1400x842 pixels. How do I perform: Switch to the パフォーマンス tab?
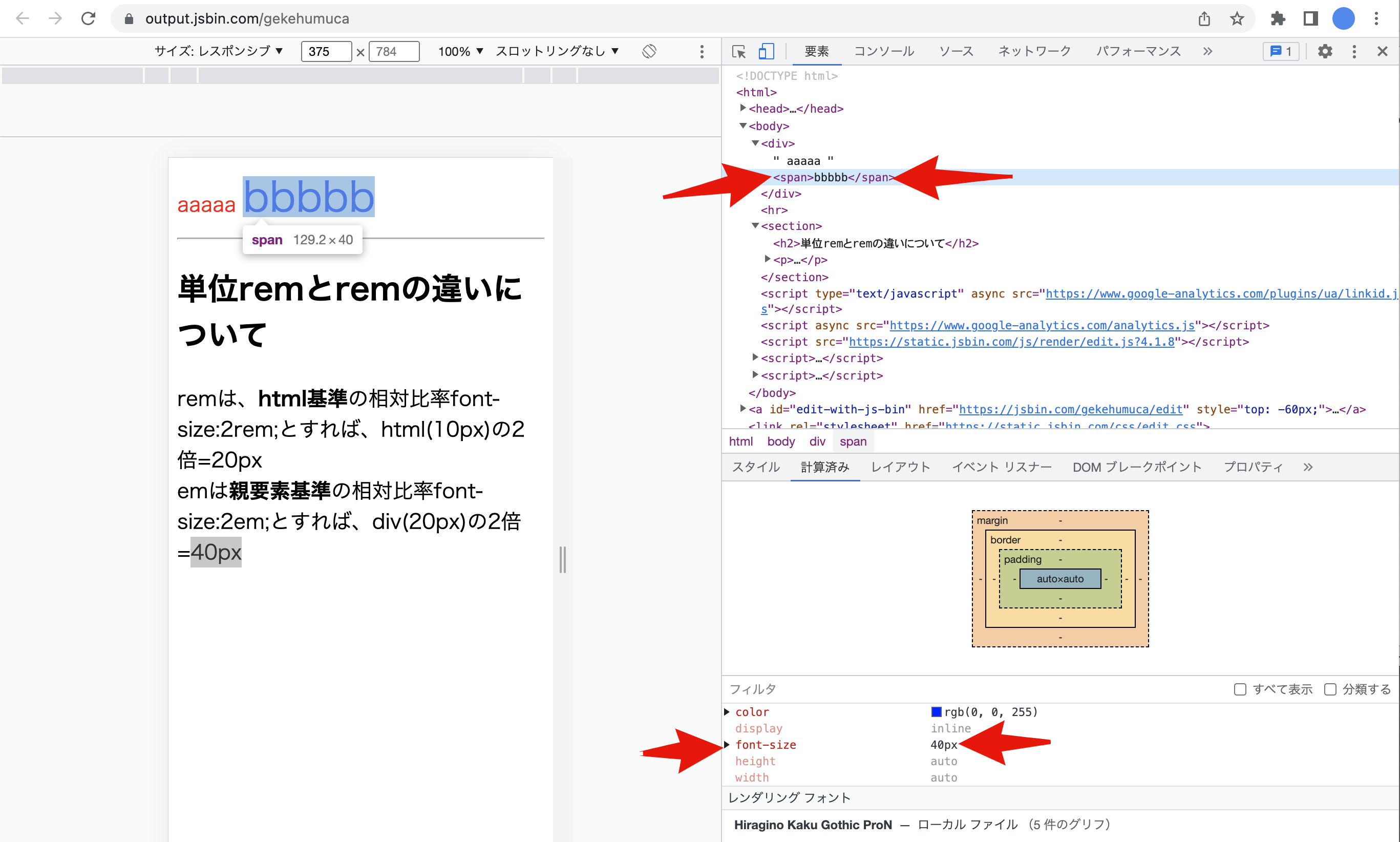point(1138,52)
